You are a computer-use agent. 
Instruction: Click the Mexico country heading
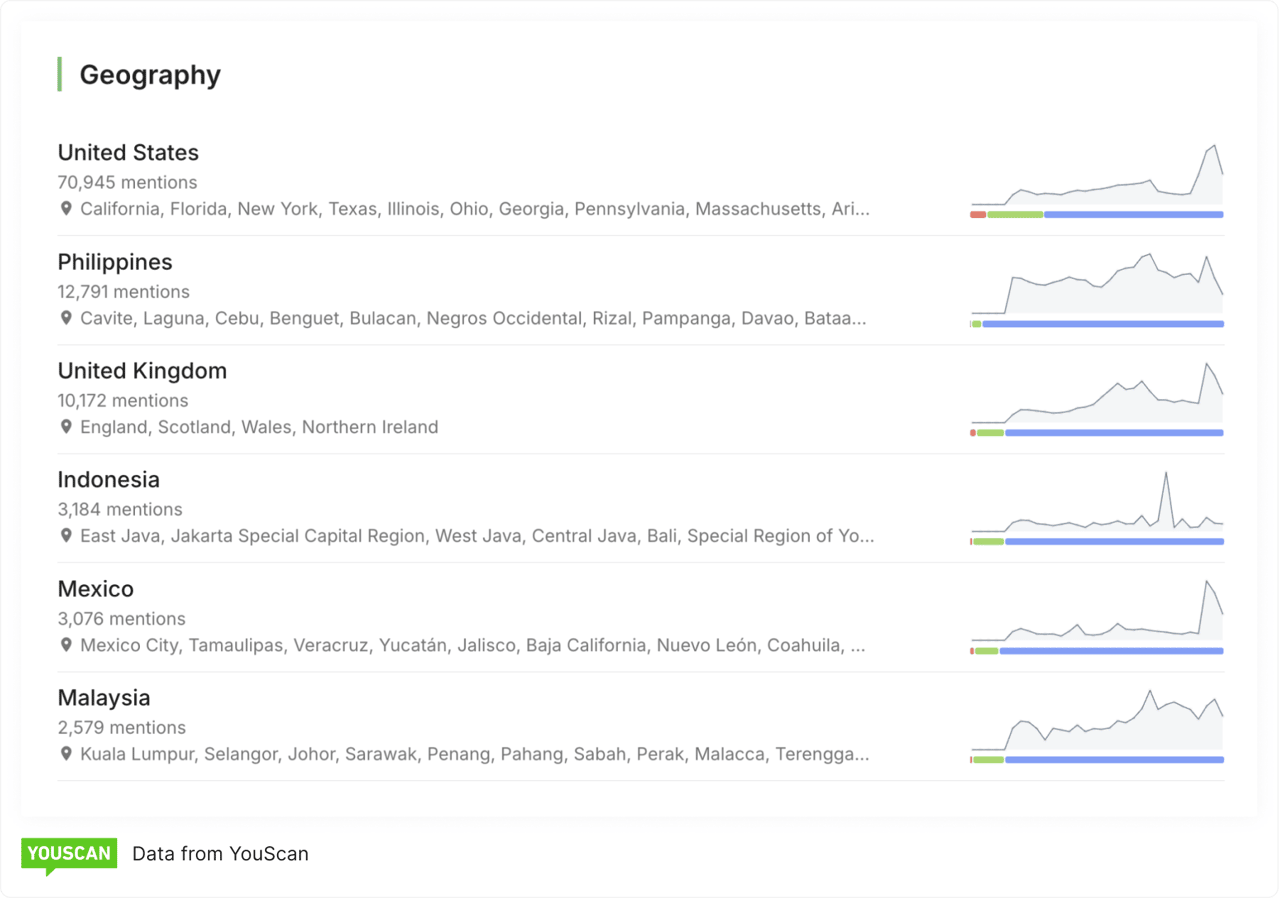pos(95,589)
